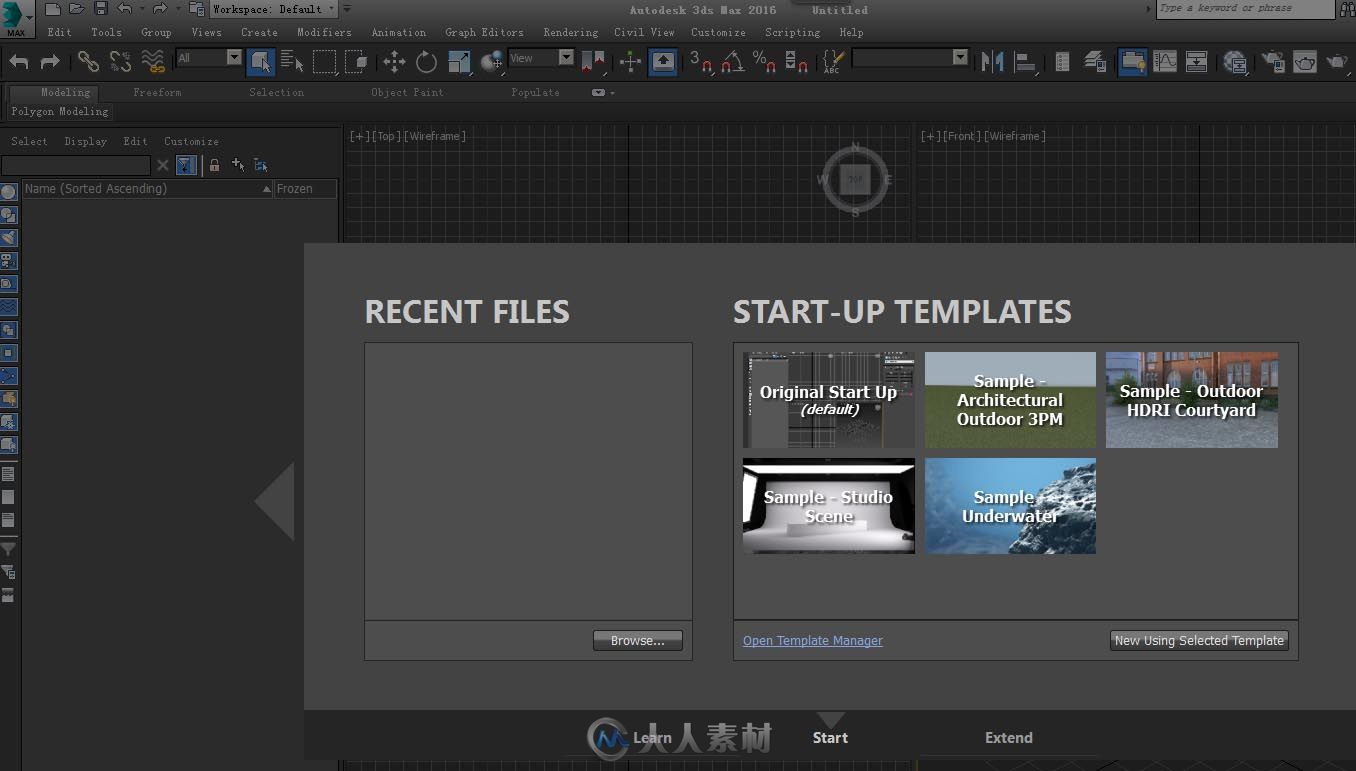Toggle the Ribbon display button

point(1132,62)
